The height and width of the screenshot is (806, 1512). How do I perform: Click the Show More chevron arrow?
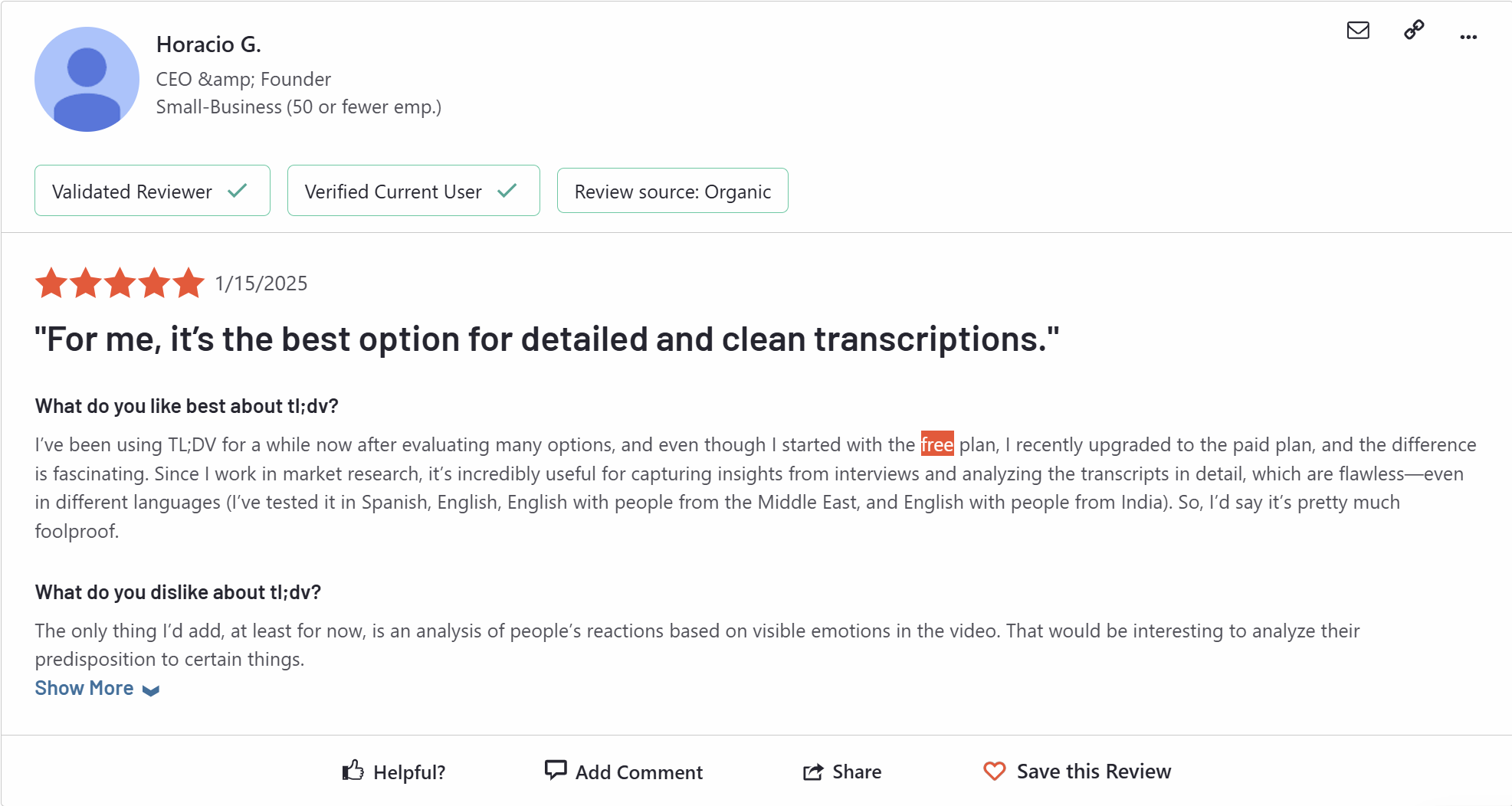[151, 690]
